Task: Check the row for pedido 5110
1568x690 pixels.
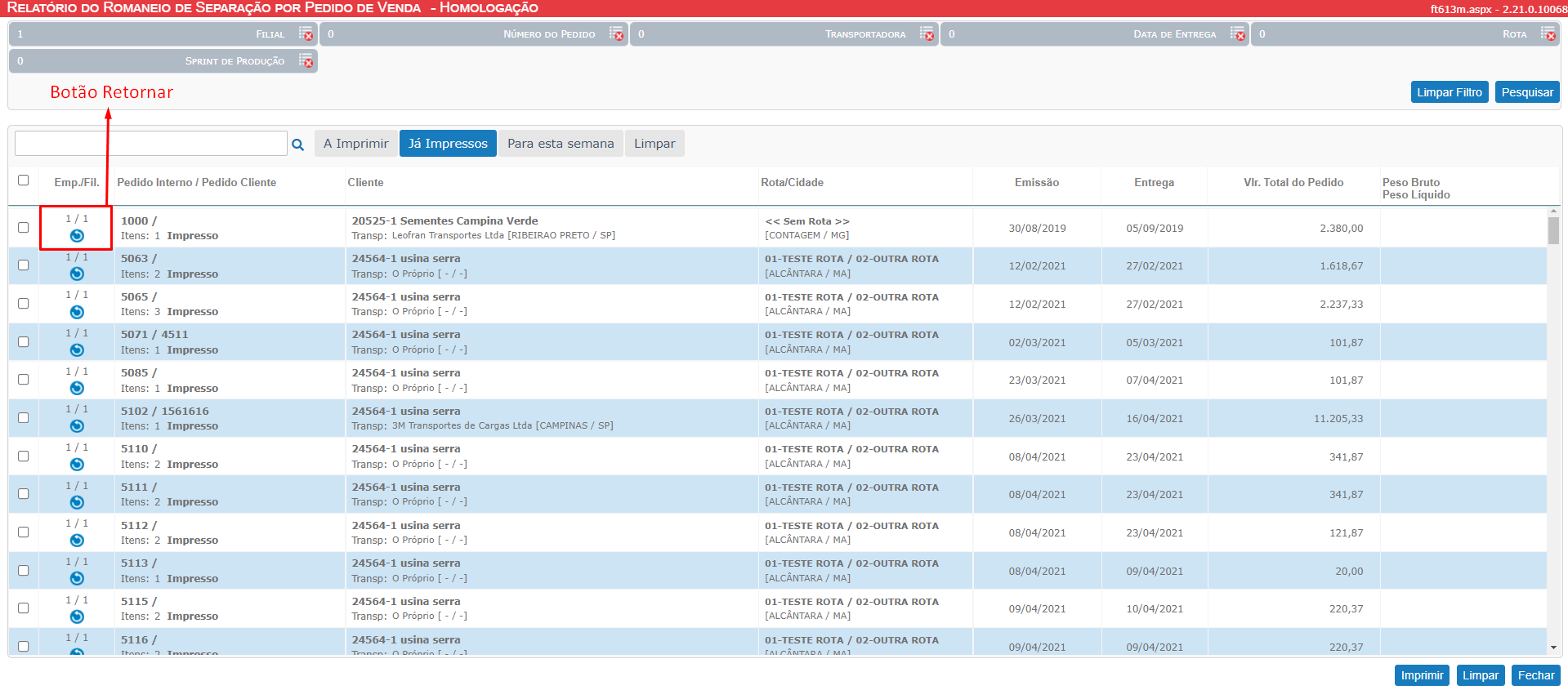Action: click(x=23, y=456)
